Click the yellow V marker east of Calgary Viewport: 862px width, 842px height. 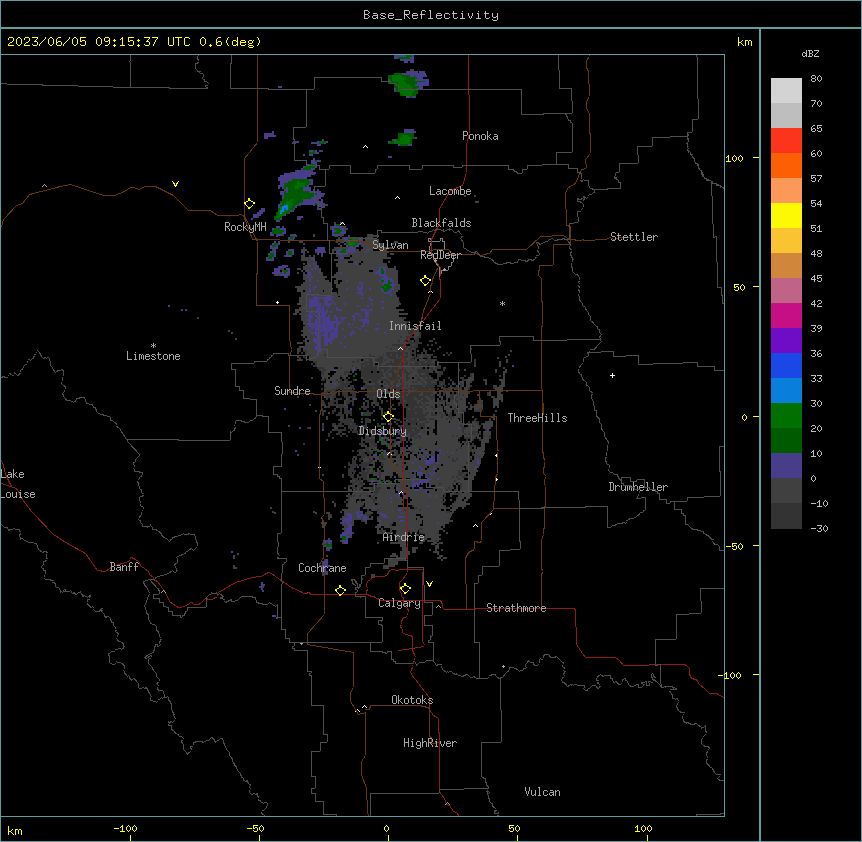429,584
